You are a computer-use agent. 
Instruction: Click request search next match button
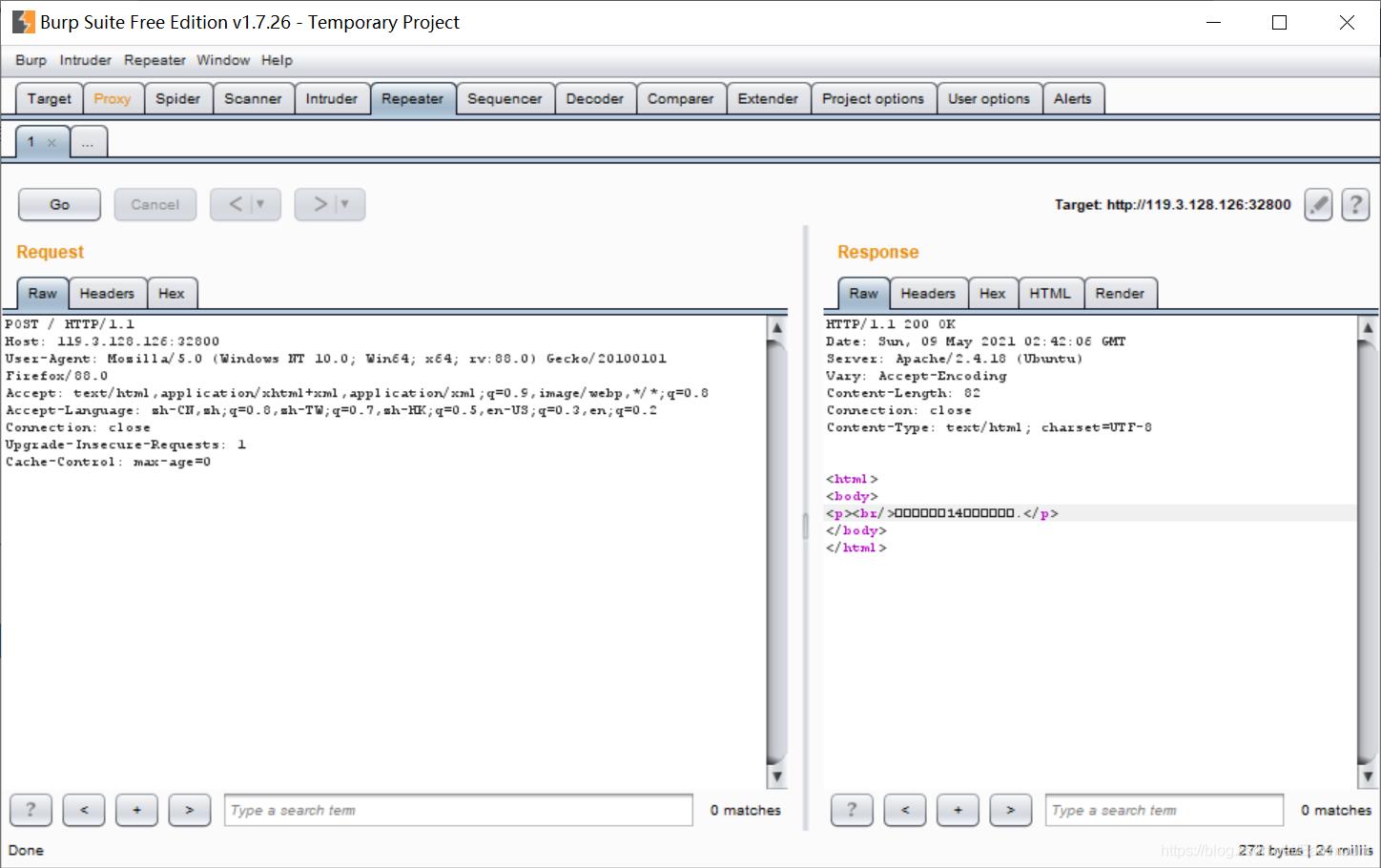pyautogui.click(x=189, y=810)
